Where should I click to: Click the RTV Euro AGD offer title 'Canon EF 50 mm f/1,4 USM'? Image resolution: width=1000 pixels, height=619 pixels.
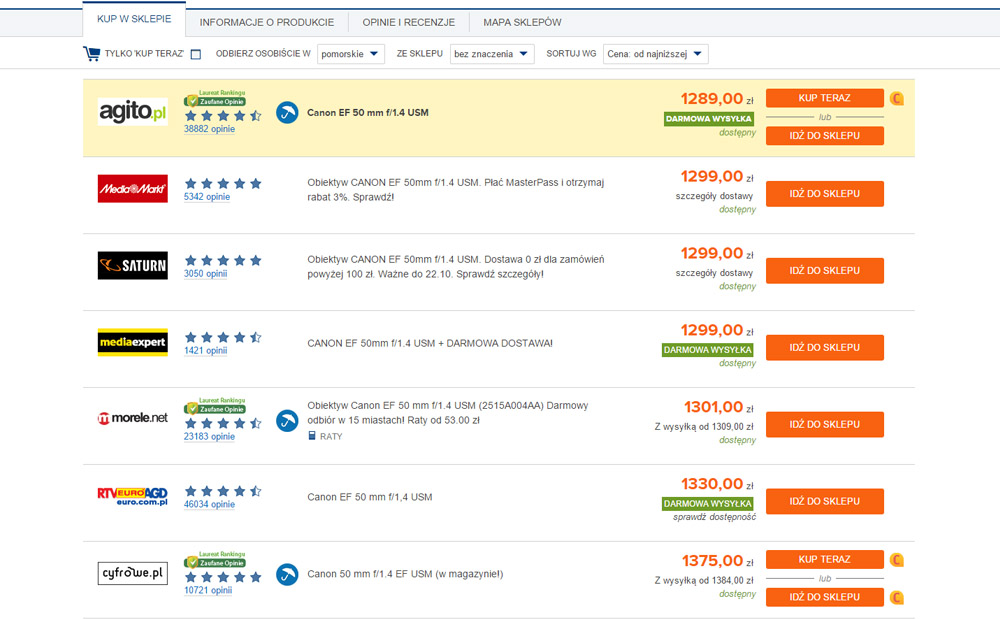click(370, 497)
